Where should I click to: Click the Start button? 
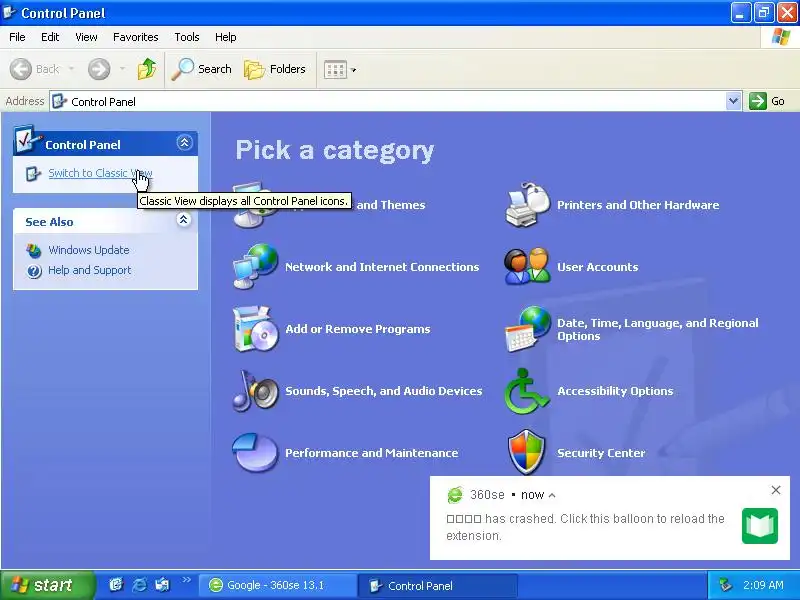[x=47, y=585]
